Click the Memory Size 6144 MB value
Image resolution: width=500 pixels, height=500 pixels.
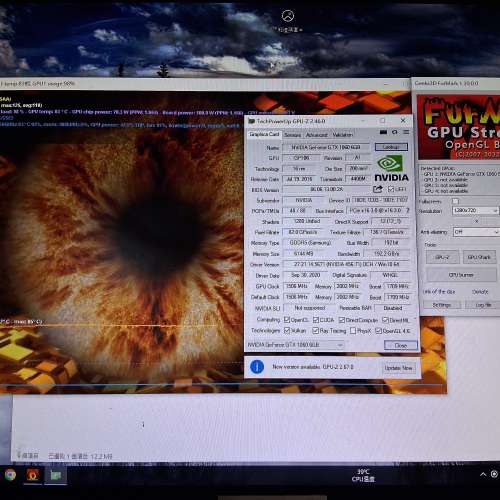pos(304,254)
